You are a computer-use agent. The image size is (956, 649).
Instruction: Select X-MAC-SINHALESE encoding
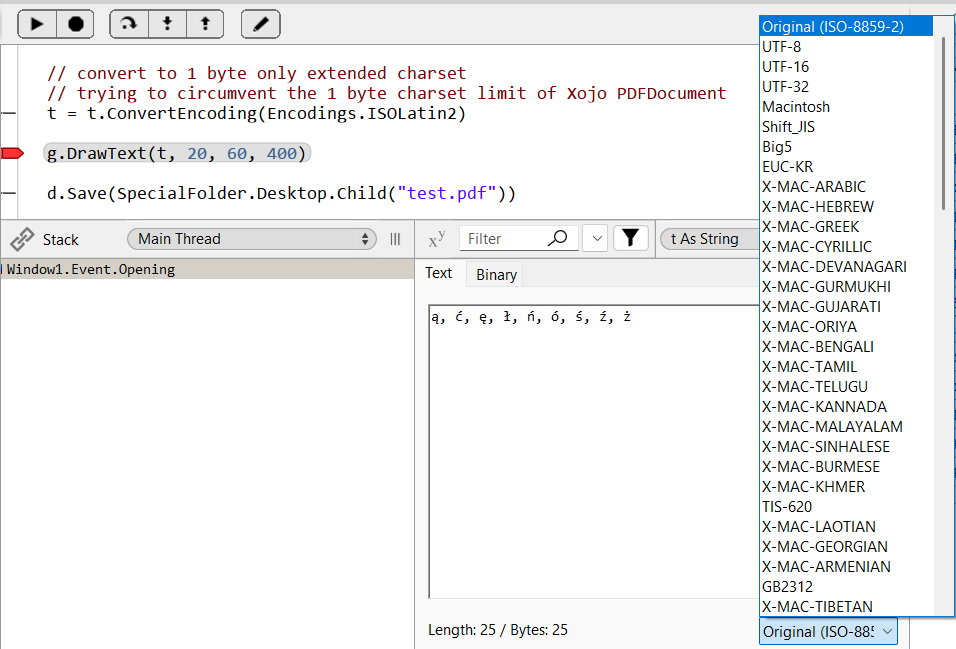pyautogui.click(x=846, y=447)
